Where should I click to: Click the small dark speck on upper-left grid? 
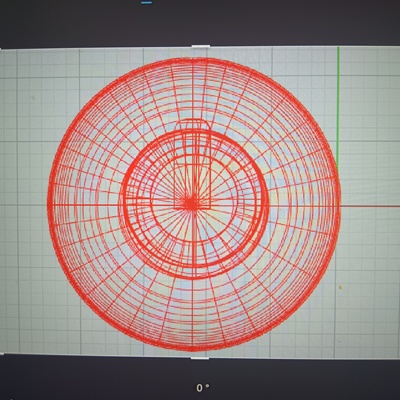[33, 98]
